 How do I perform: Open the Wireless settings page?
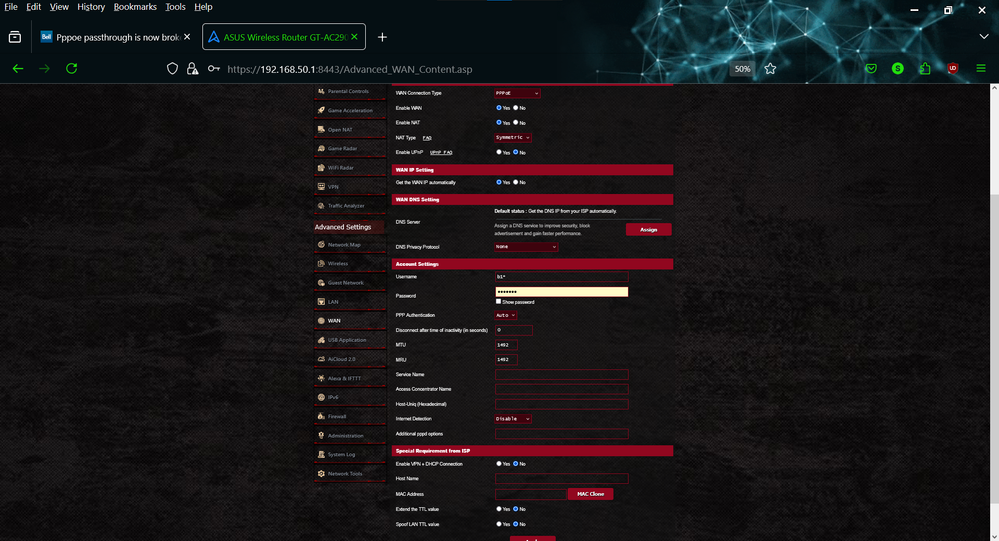click(x=349, y=263)
